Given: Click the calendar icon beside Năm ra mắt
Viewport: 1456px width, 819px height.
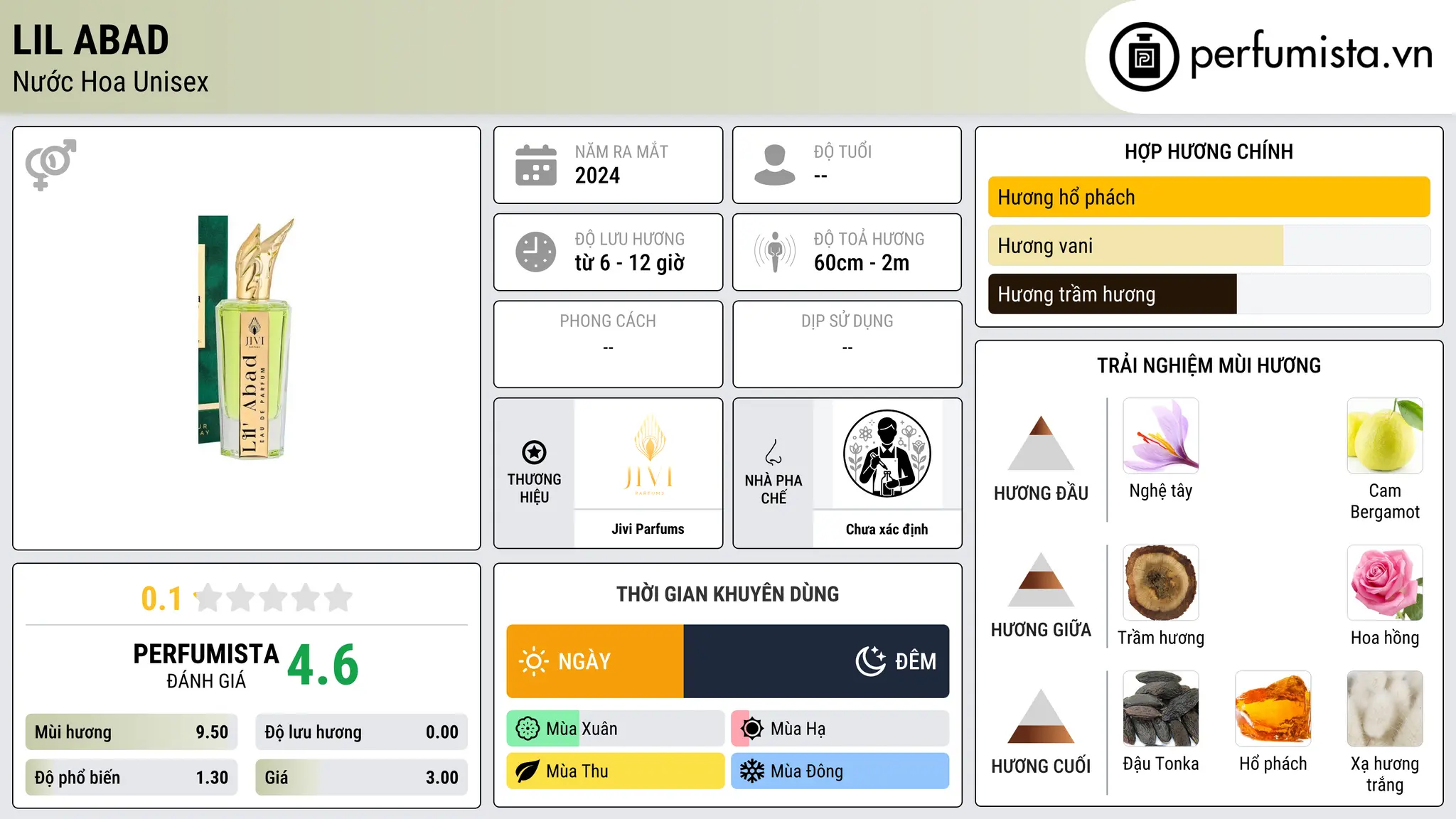Looking at the screenshot, I should pos(536,165).
